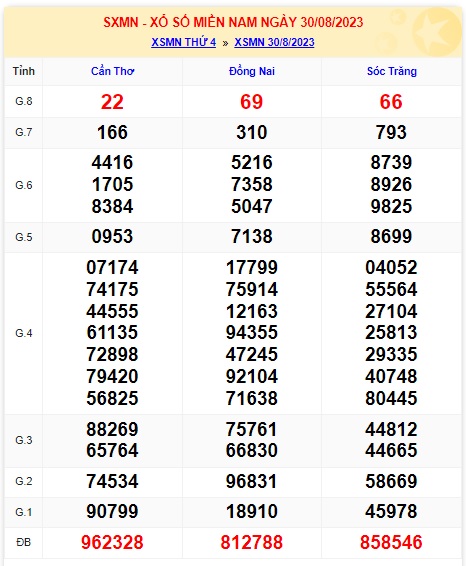Select Cần Thơ G.8 result 22
Viewport: 466px width, 566px height.
112,102
